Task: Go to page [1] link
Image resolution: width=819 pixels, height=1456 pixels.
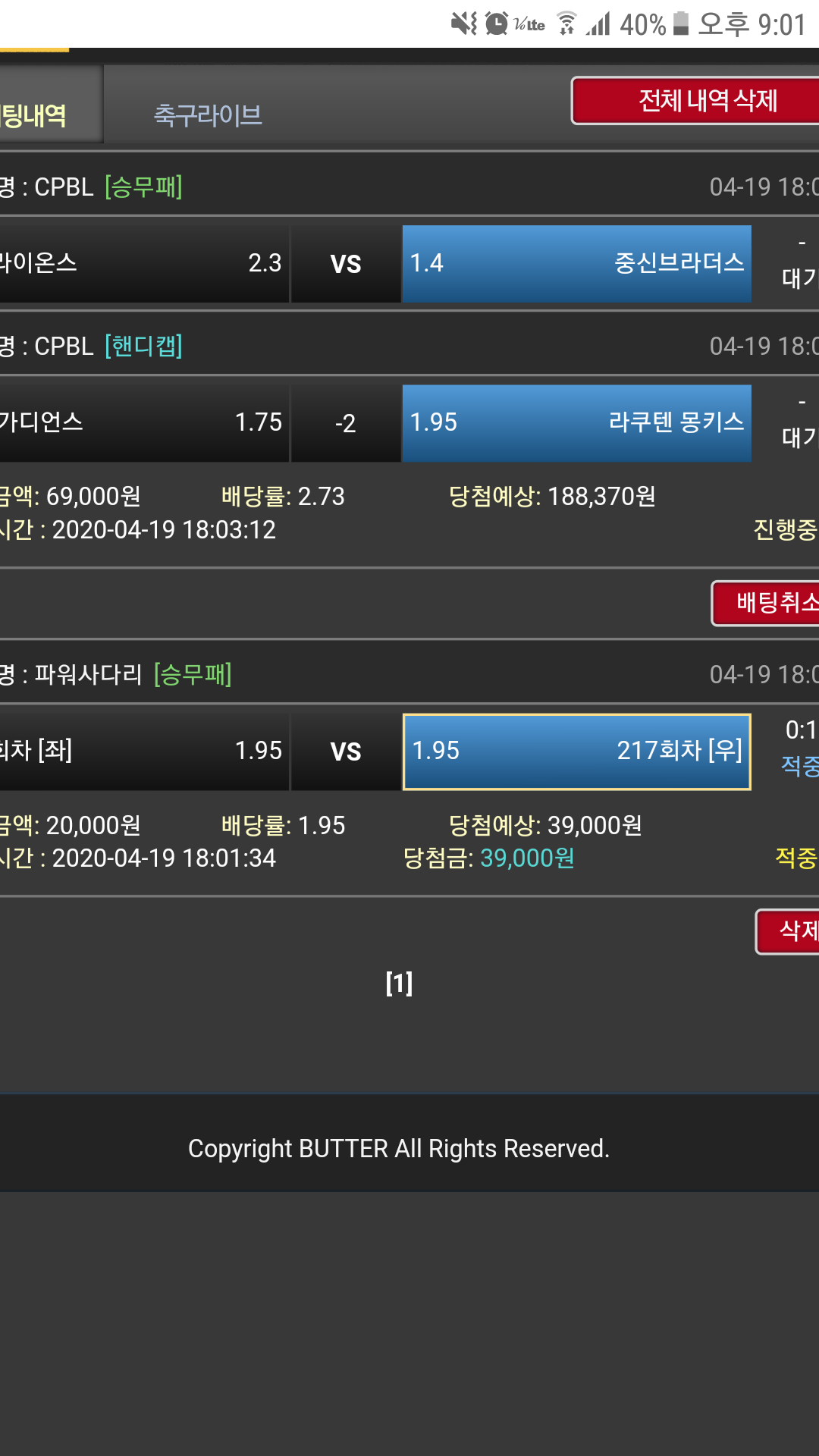Action: (399, 983)
